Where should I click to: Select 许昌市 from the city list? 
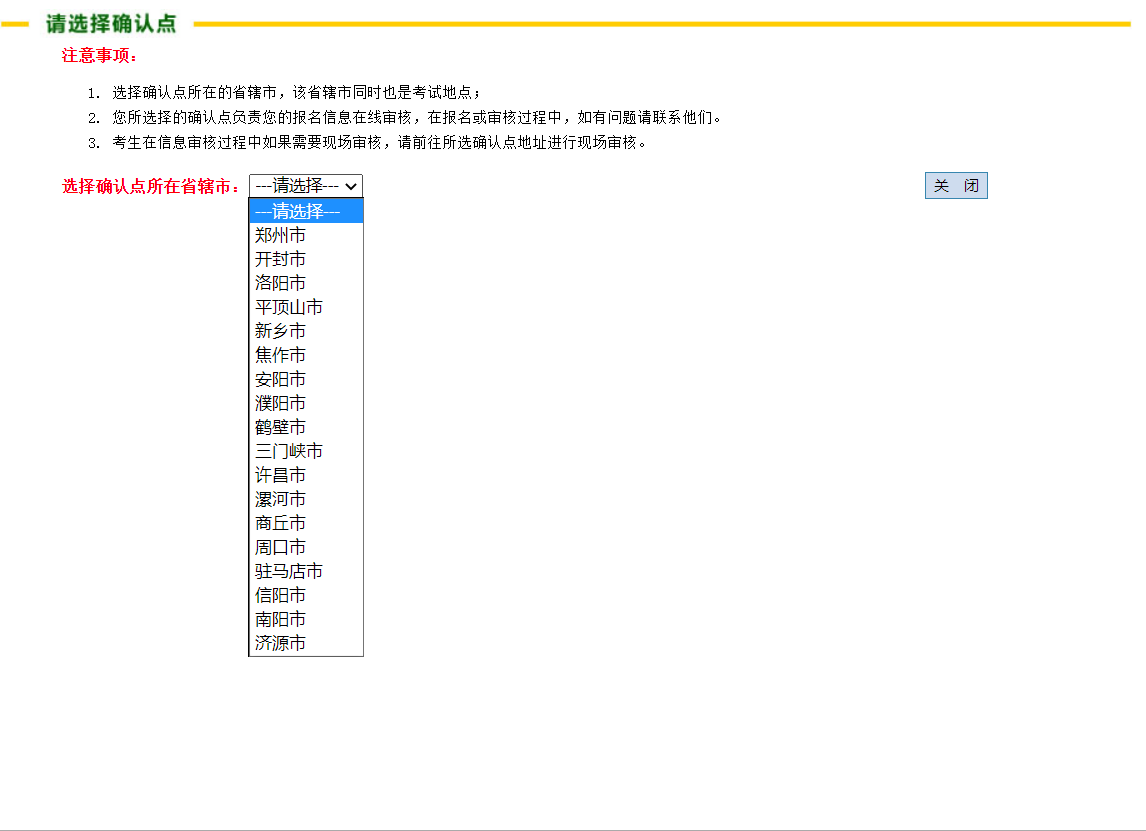pyautogui.click(x=280, y=475)
